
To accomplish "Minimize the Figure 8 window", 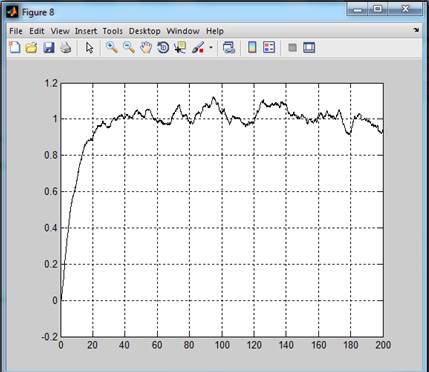I will 358,9.
